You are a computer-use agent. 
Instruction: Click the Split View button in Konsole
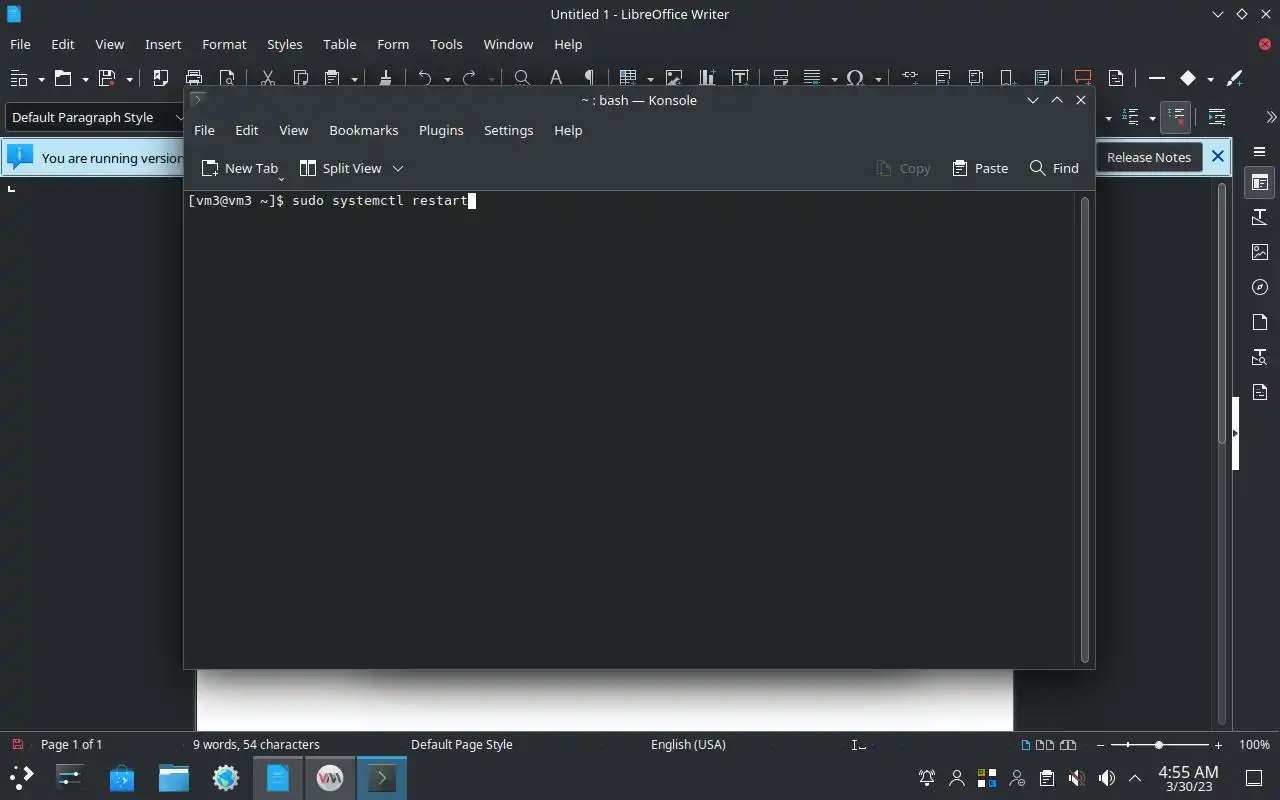coord(340,168)
